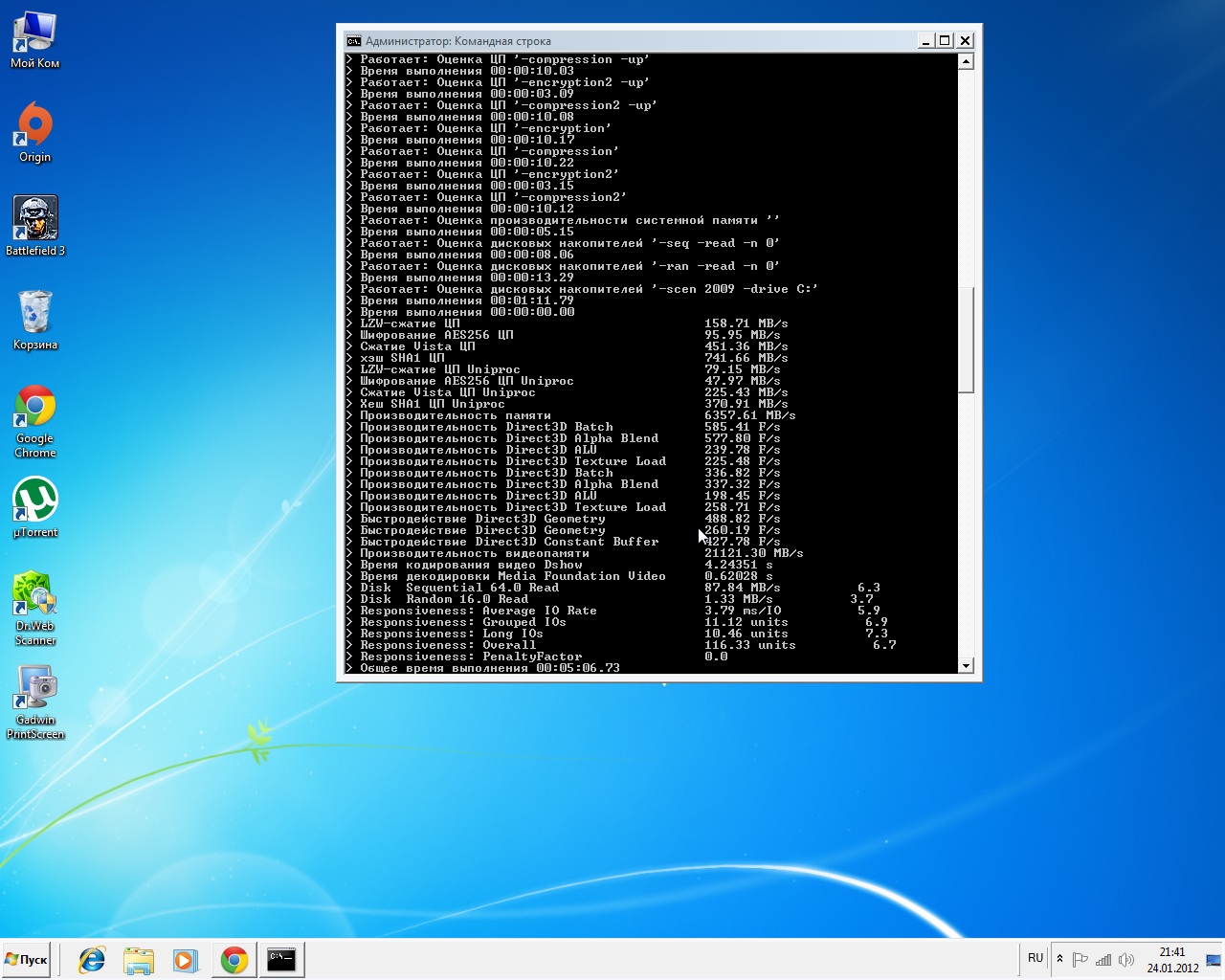Click the value 6357.61 MB/s

pos(749,415)
